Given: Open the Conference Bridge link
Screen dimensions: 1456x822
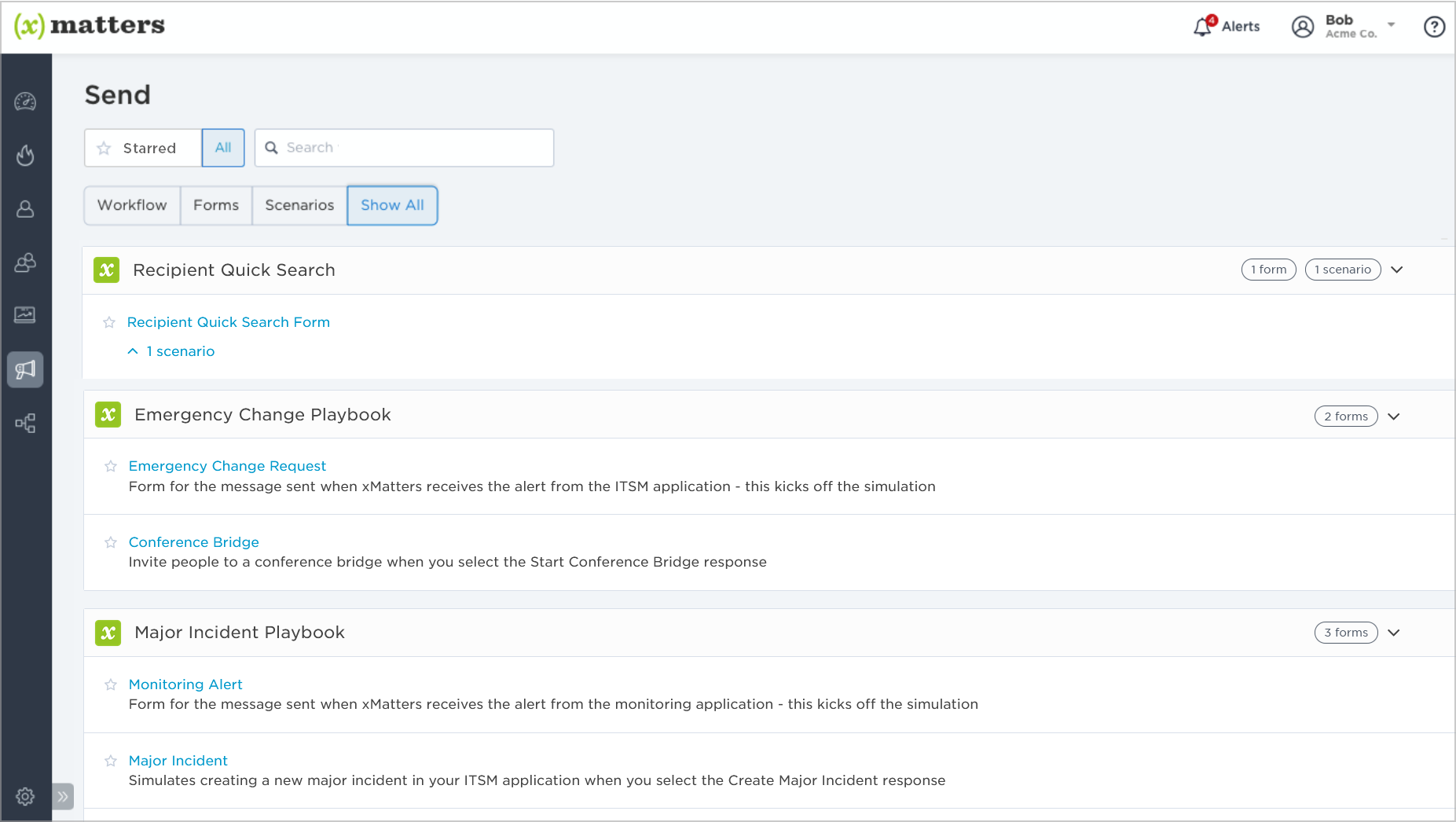Looking at the screenshot, I should [194, 542].
